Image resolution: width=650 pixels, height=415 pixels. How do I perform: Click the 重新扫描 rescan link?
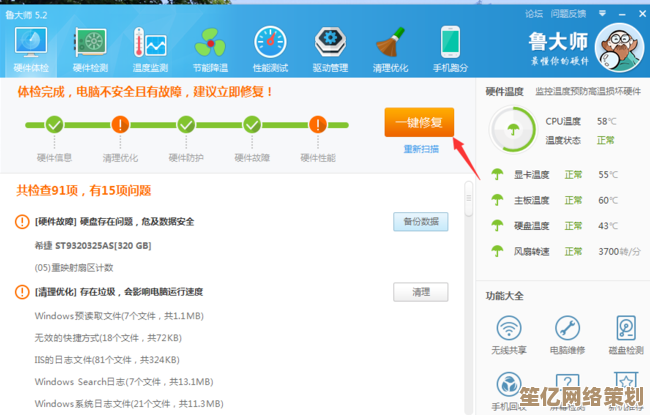point(420,149)
